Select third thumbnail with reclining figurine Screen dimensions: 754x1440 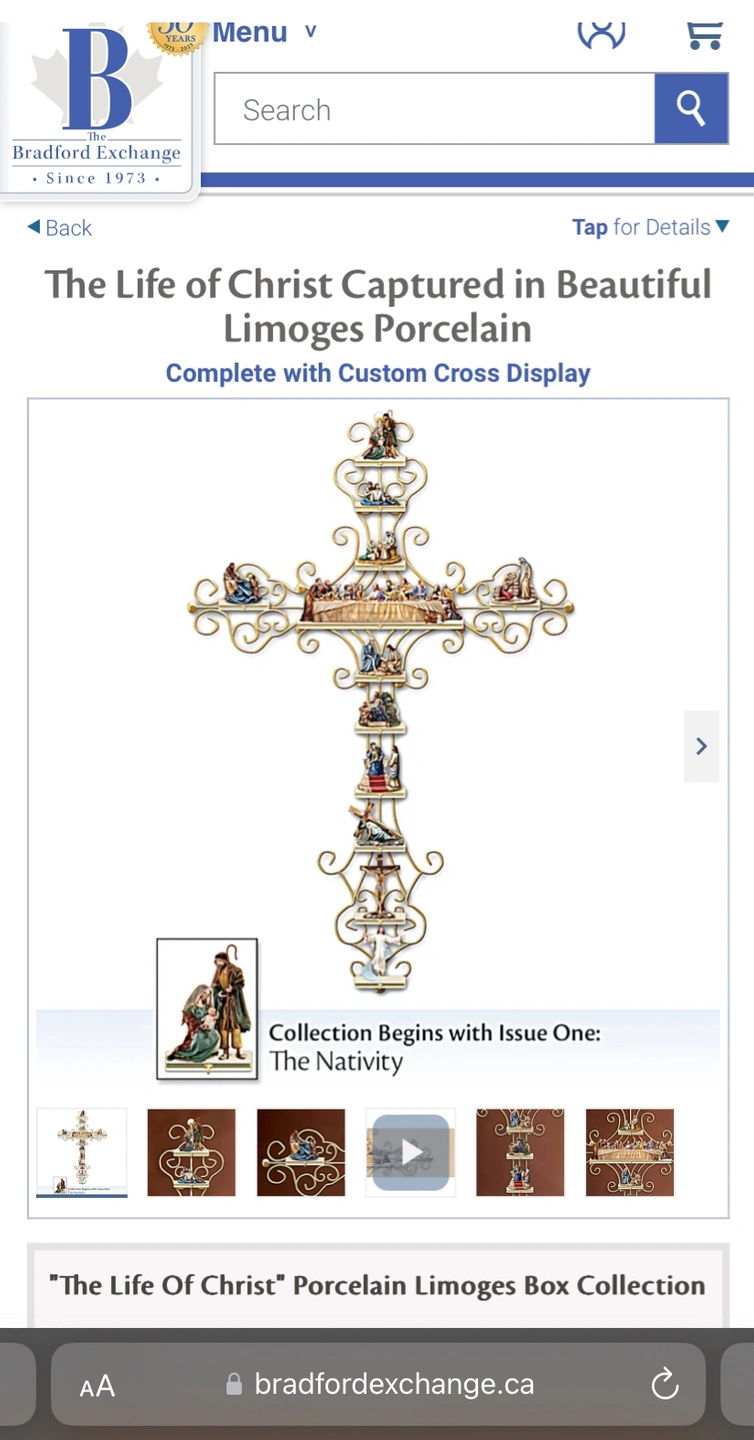301,1152
